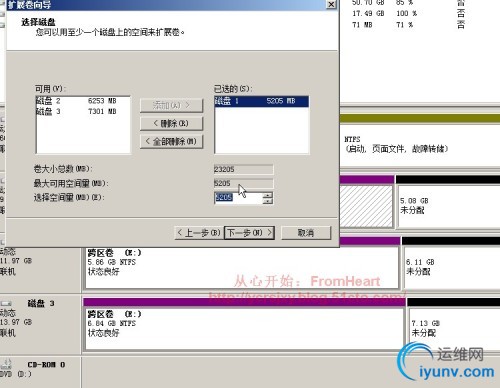
Task: Click the 选择空间量 input field
Action: 239,198
